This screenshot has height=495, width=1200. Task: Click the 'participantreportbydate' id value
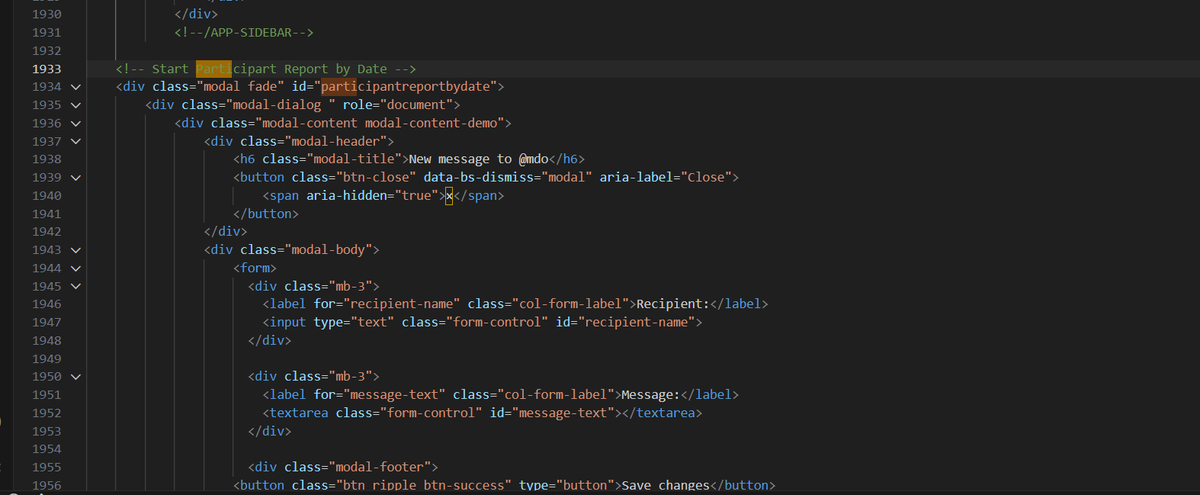pos(407,87)
